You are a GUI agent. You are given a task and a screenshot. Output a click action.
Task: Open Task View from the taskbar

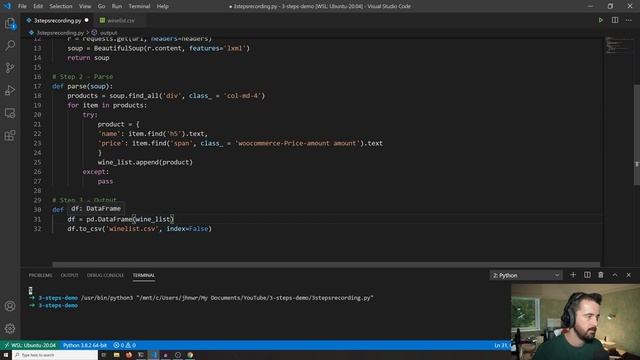coord(104,355)
